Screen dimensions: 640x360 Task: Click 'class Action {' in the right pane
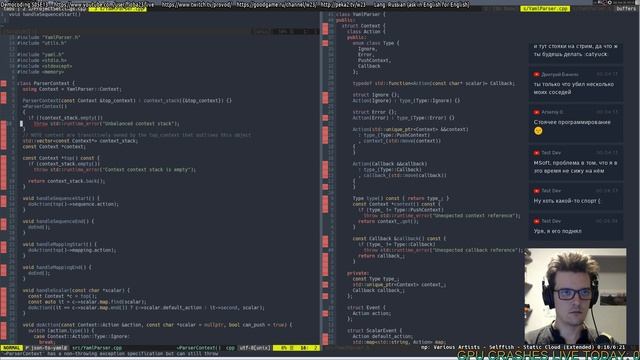(x=366, y=31)
